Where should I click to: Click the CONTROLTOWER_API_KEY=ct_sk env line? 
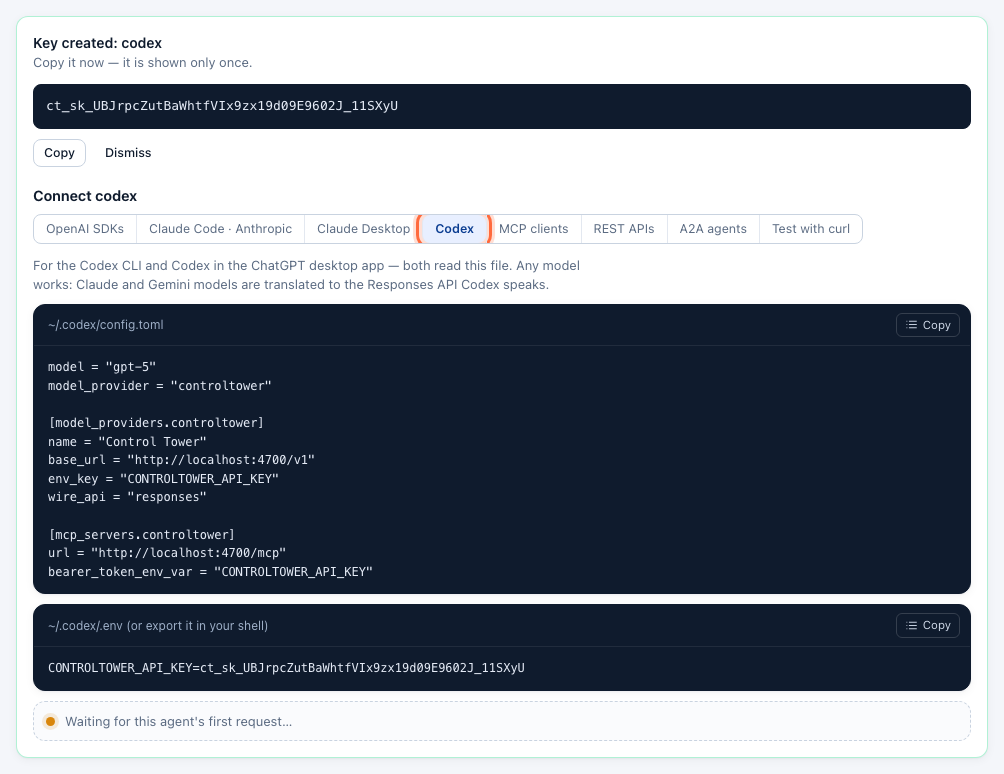pos(286,668)
